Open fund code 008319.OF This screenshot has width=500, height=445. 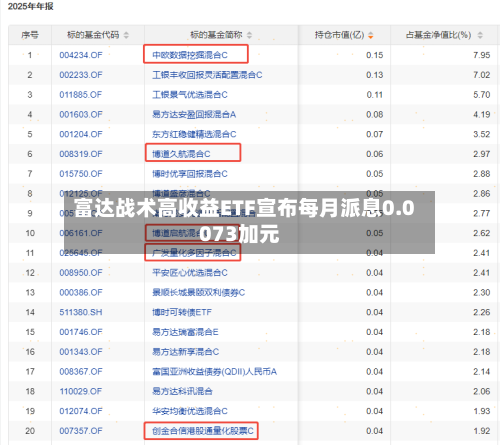[x=81, y=154]
